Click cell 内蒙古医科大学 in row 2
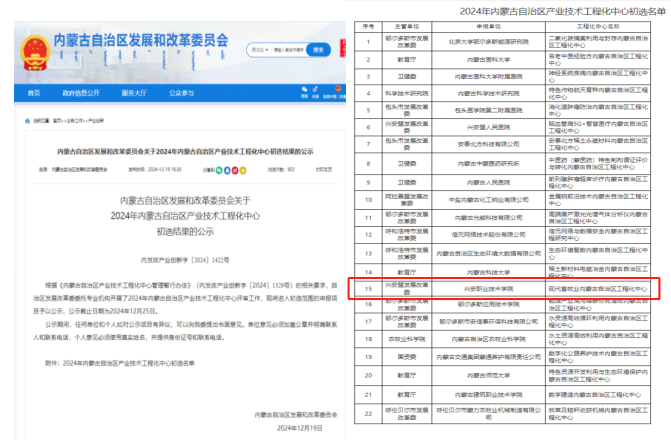Image resolution: width=671 pixels, height=441 pixels. (x=489, y=60)
